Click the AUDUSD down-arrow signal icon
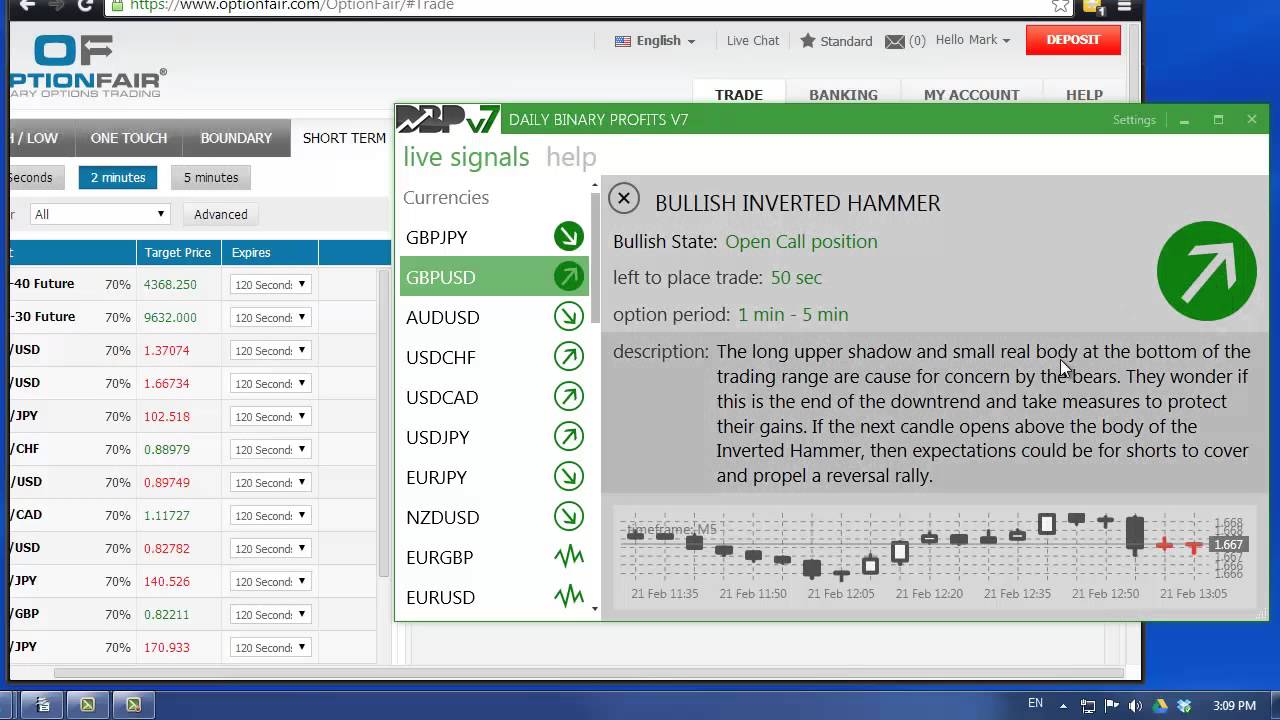The width and height of the screenshot is (1280, 720). coord(569,317)
